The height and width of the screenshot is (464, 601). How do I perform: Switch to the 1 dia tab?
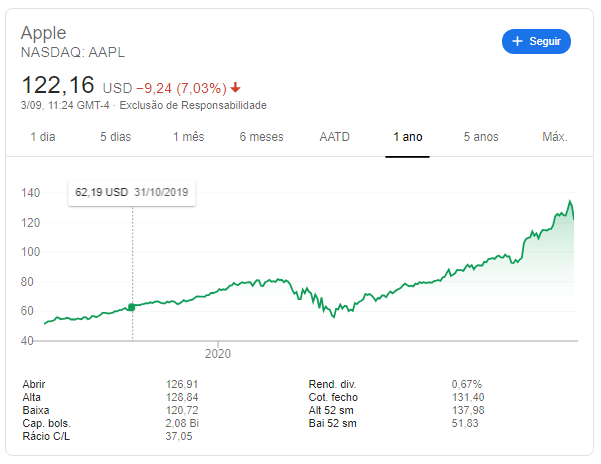coord(43,137)
